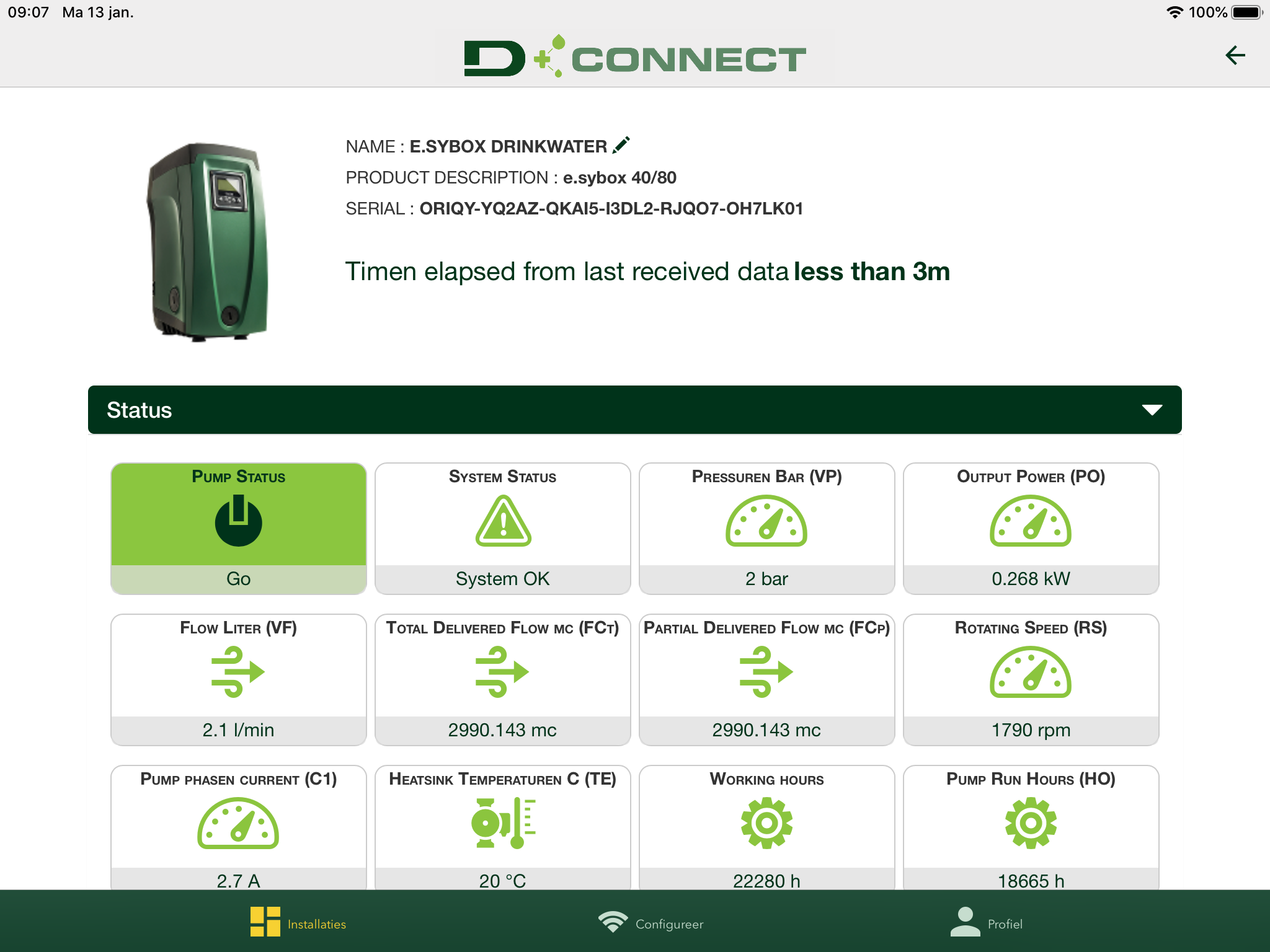Viewport: 1270px width, 952px height.
Task: Tap the Working Hours gear icon
Action: pos(766,823)
